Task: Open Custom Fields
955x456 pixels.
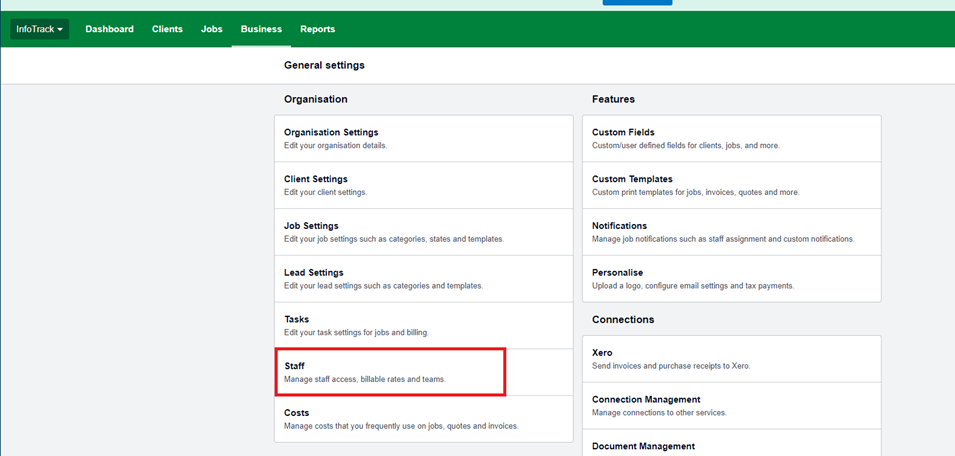Action: [623, 132]
